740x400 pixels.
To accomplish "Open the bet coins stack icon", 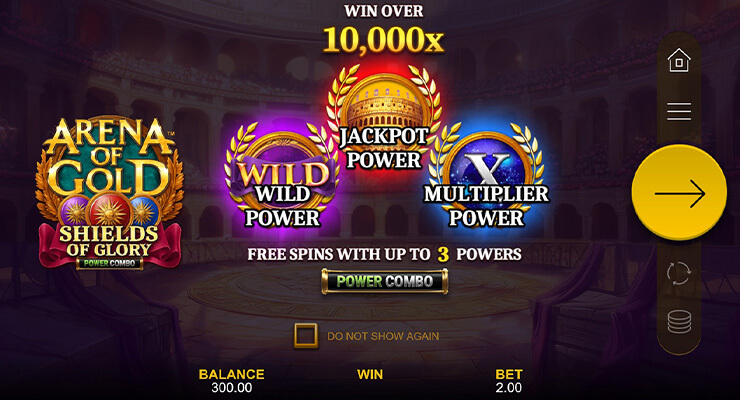I will [679, 322].
